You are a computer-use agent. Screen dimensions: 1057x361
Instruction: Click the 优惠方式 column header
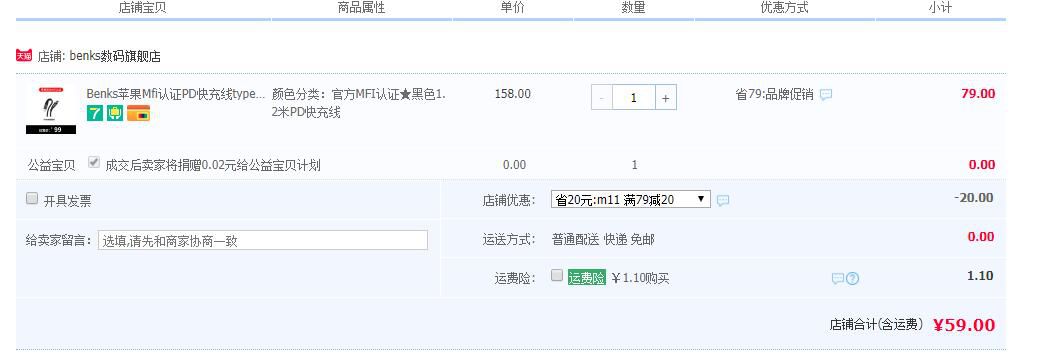click(x=784, y=8)
